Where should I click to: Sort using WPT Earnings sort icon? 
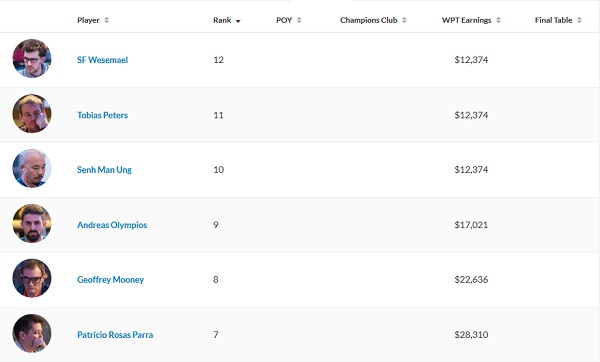(x=498, y=20)
